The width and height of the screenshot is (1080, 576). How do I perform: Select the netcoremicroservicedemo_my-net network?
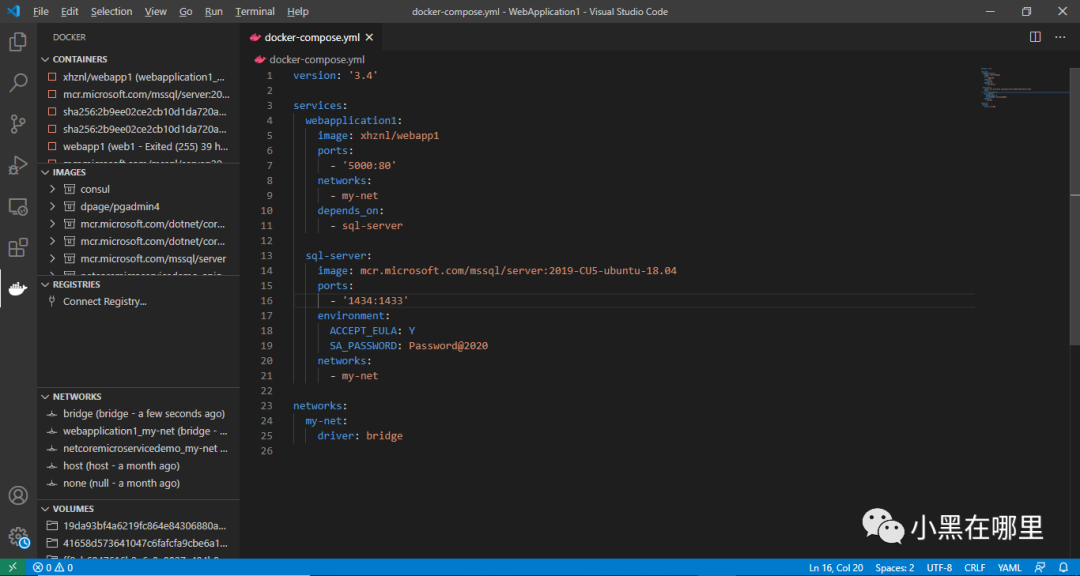point(138,449)
